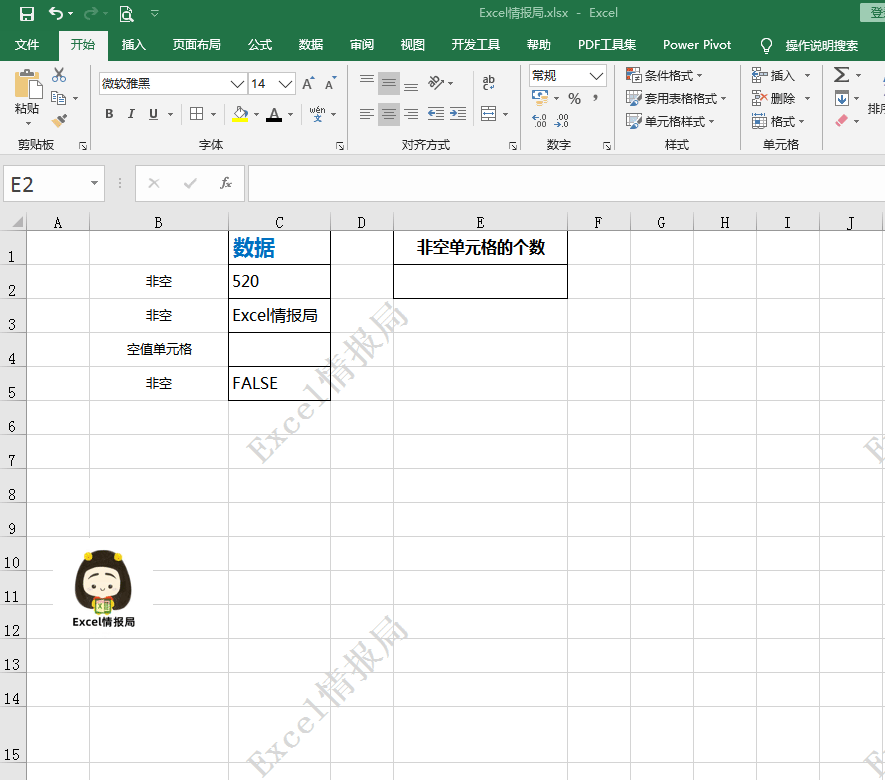Click the 删除 cells button

(774, 99)
